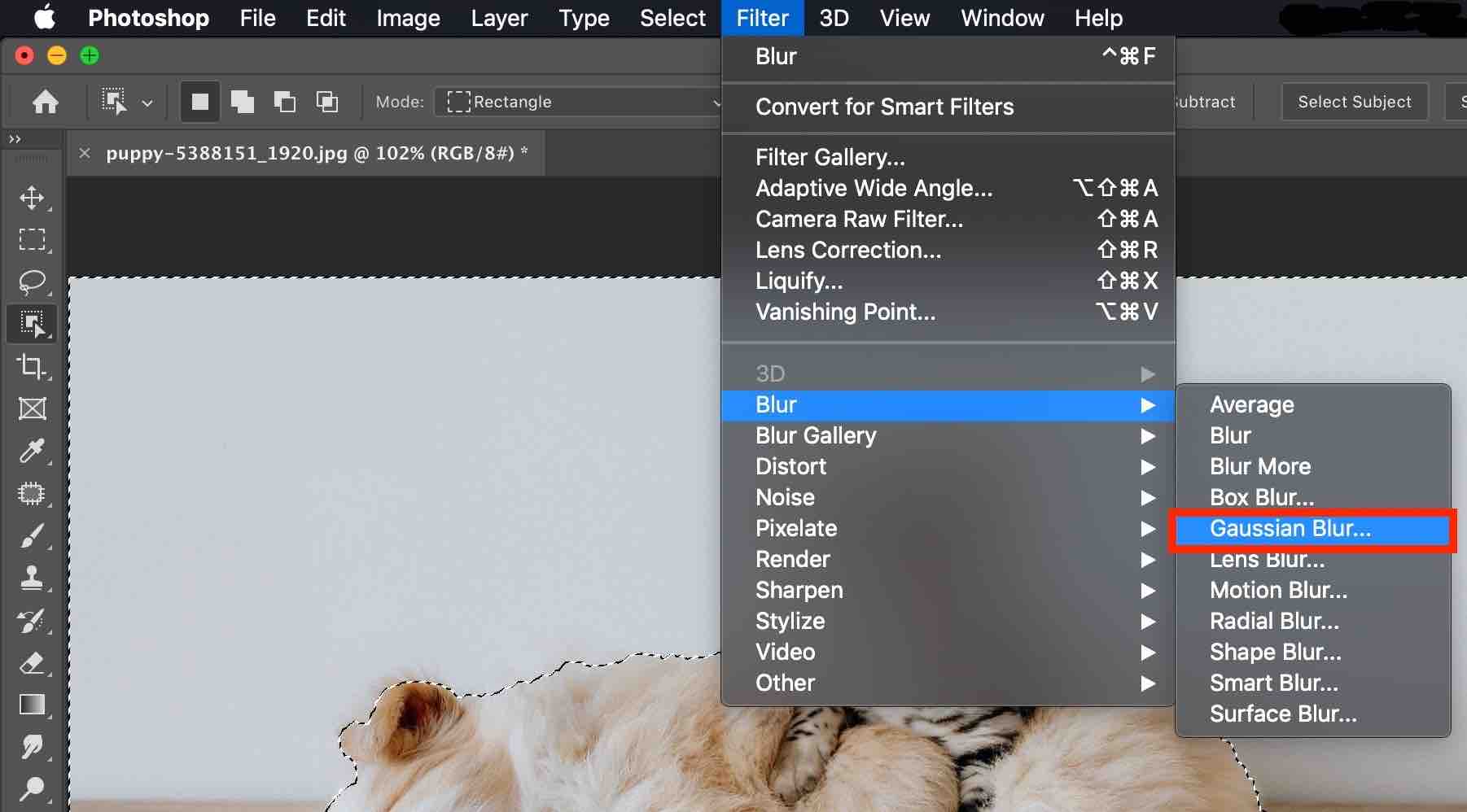This screenshot has height=812, width=1467.
Task: Select the Eraser tool
Action: click(x=32, y=662)
